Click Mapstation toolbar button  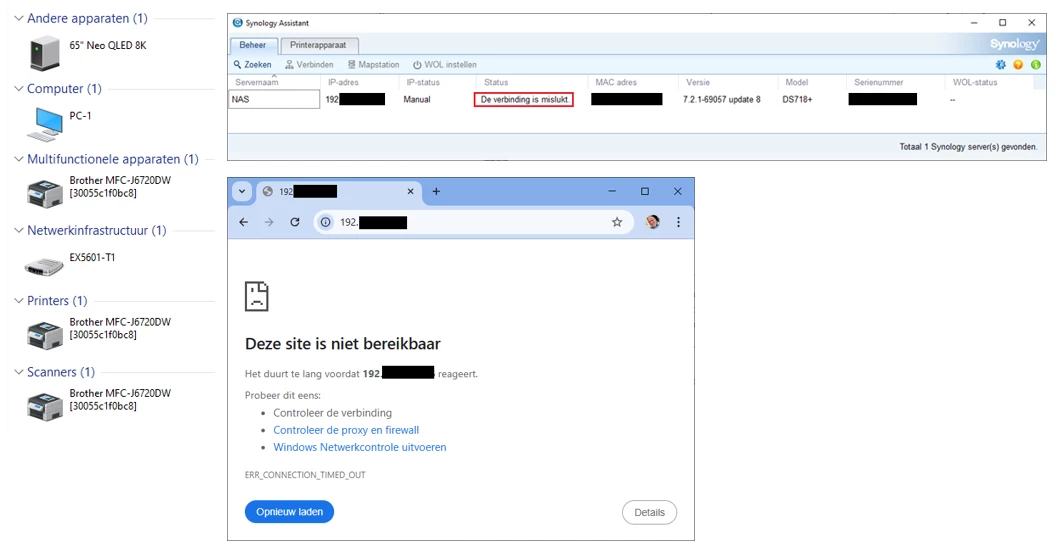pyautogui.click(x=373, y=65)
